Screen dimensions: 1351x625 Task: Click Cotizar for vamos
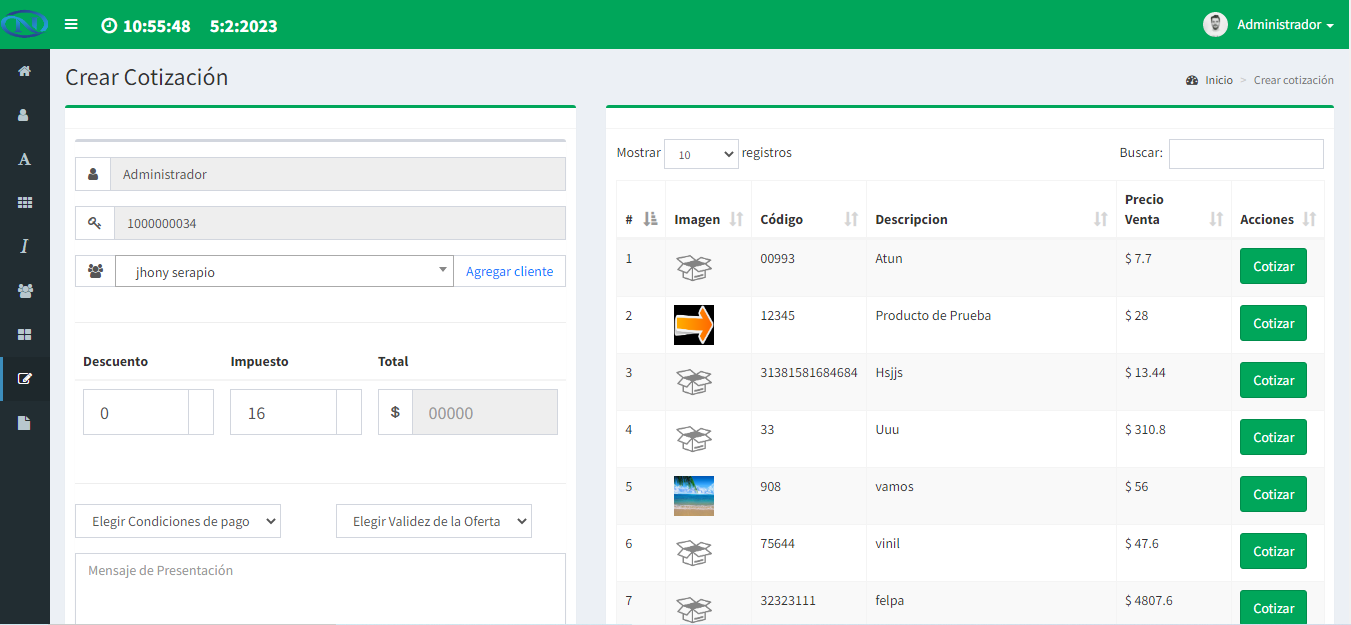click(x=1273, y=494)
